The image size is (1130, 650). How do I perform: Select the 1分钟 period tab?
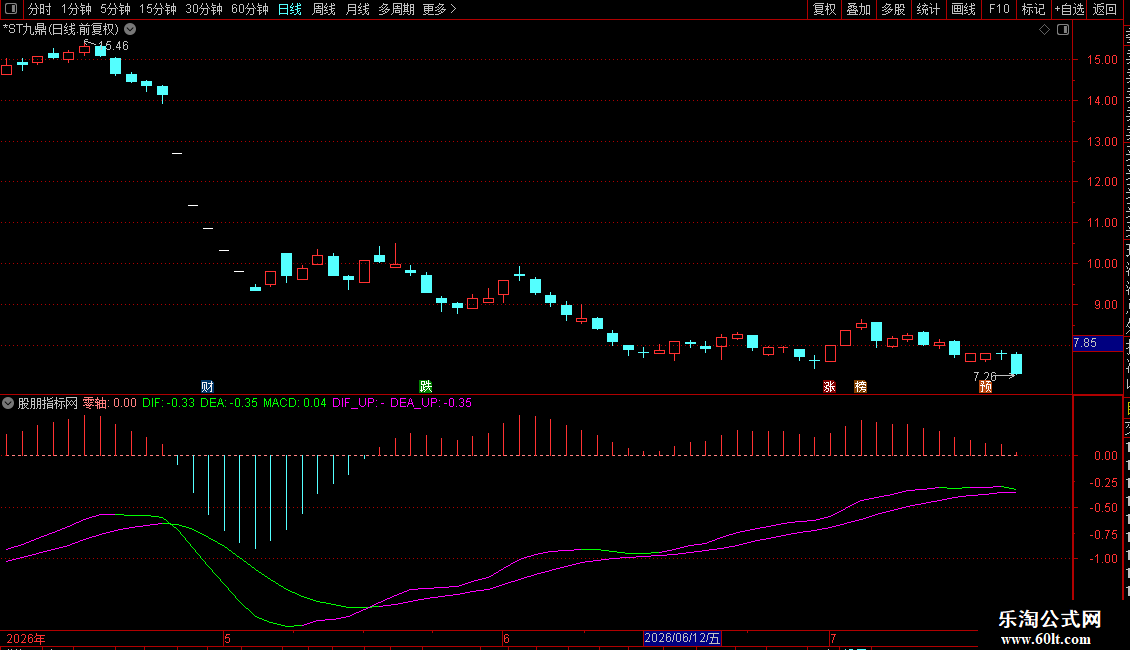point(76,9)
